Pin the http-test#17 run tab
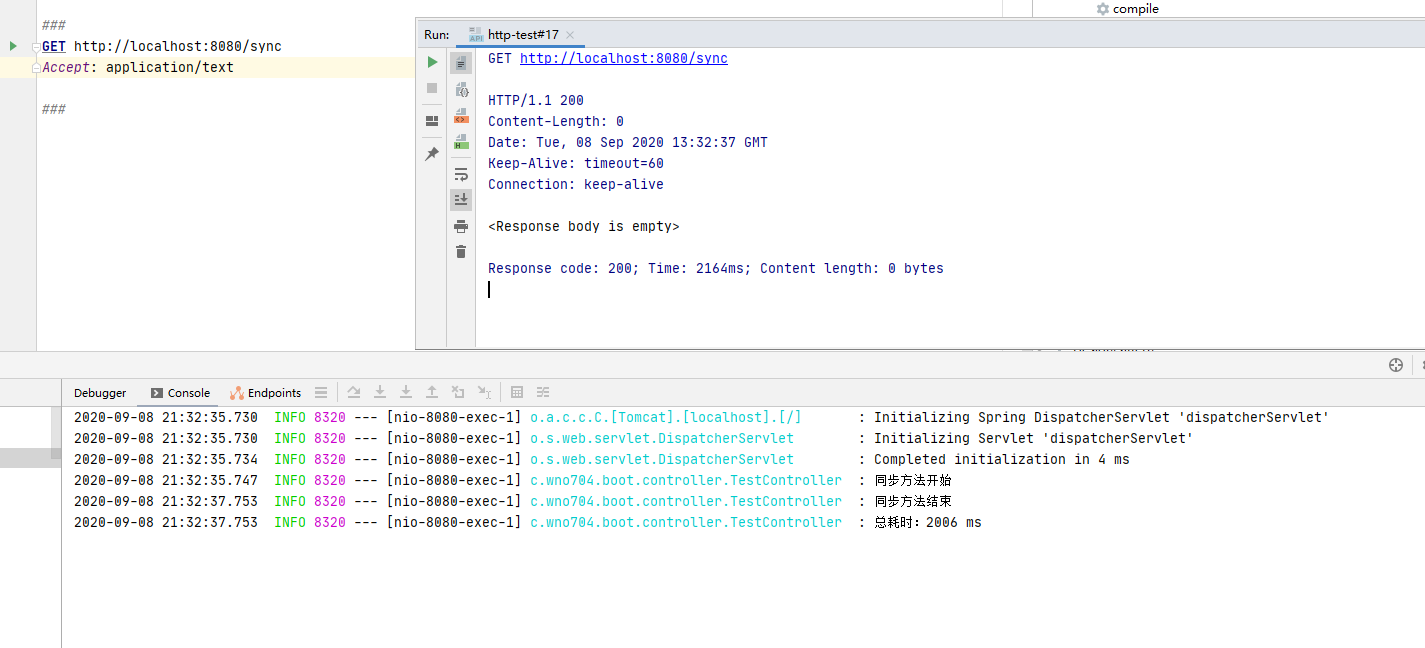 pyautogui.click(x=432, y=154)
